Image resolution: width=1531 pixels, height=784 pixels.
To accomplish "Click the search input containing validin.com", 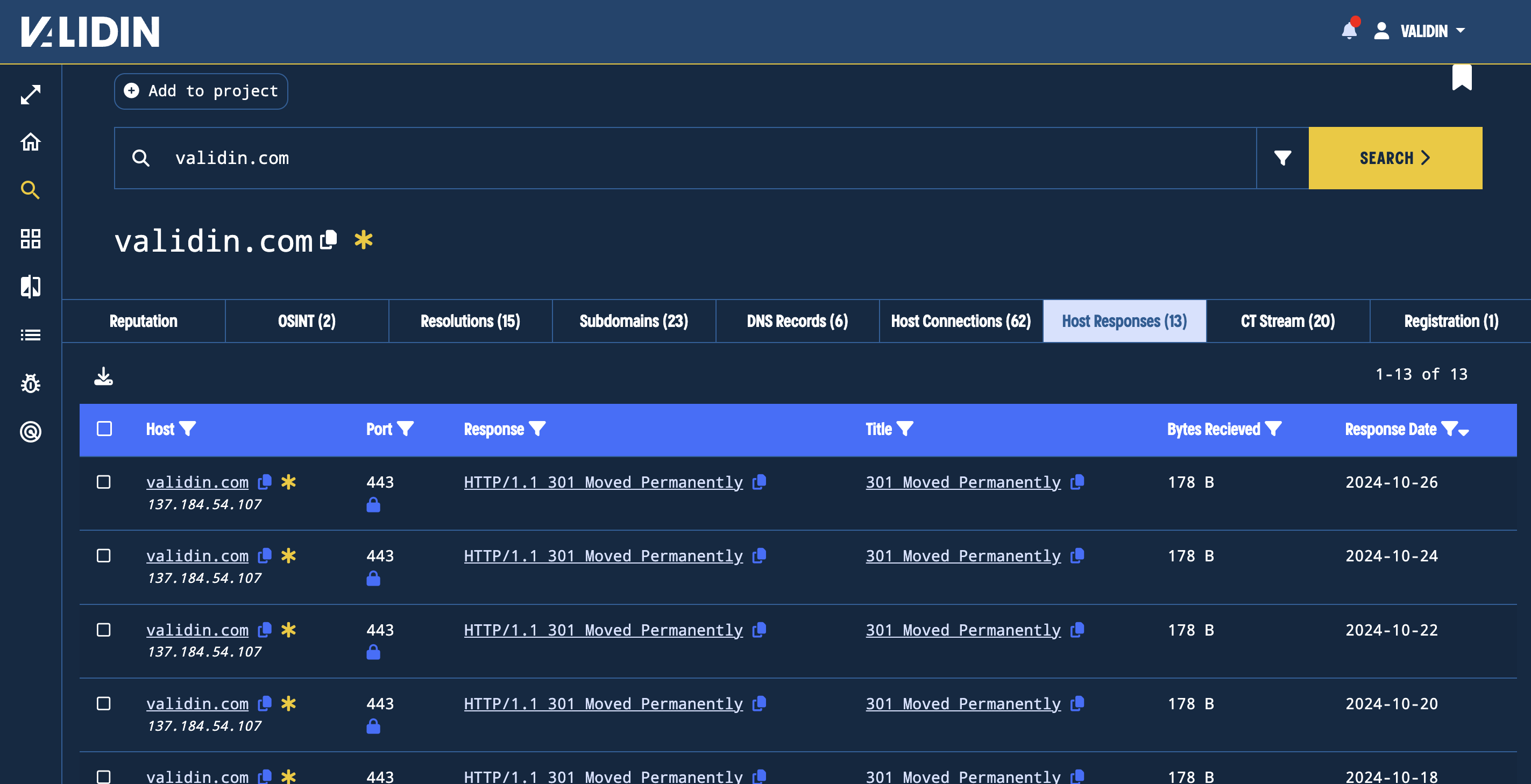I will tap(685, 158).
